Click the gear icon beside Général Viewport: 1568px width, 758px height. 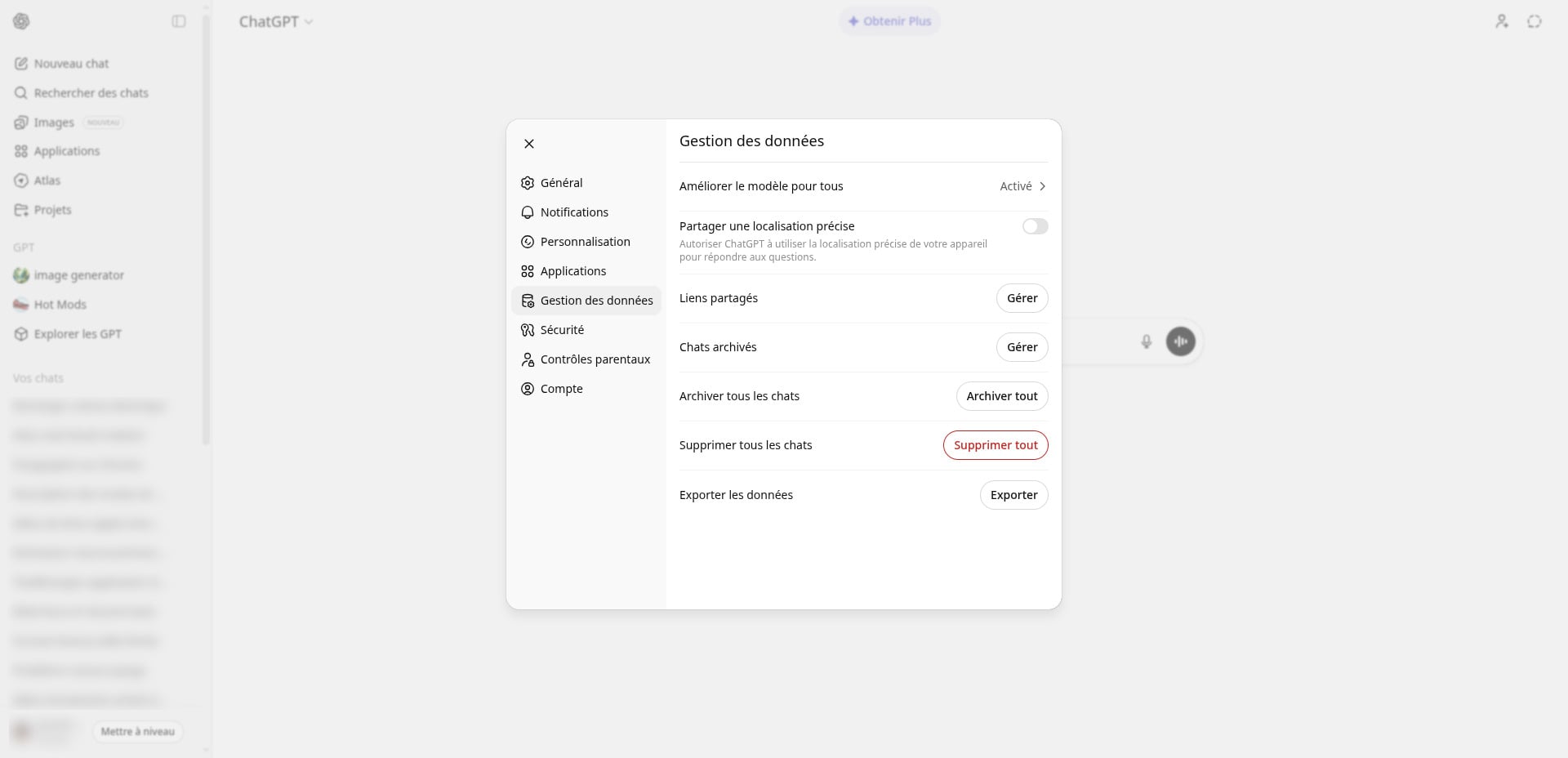(528, 183)
